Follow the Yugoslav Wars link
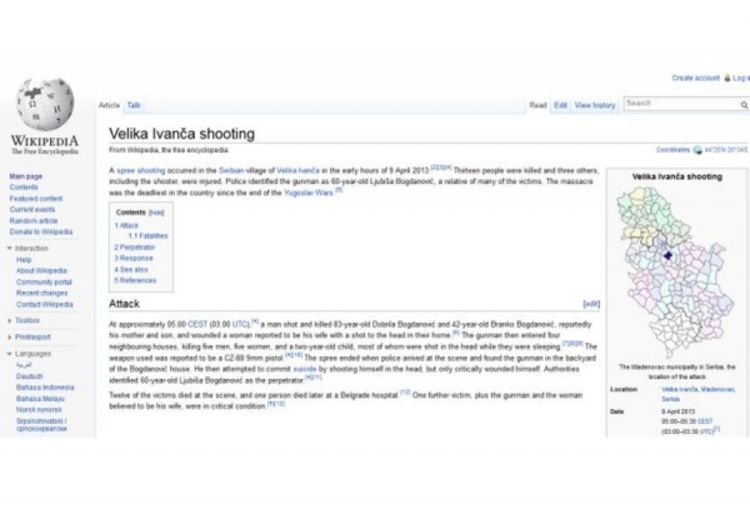The image size is (750, 509). [x=309, y=193]
